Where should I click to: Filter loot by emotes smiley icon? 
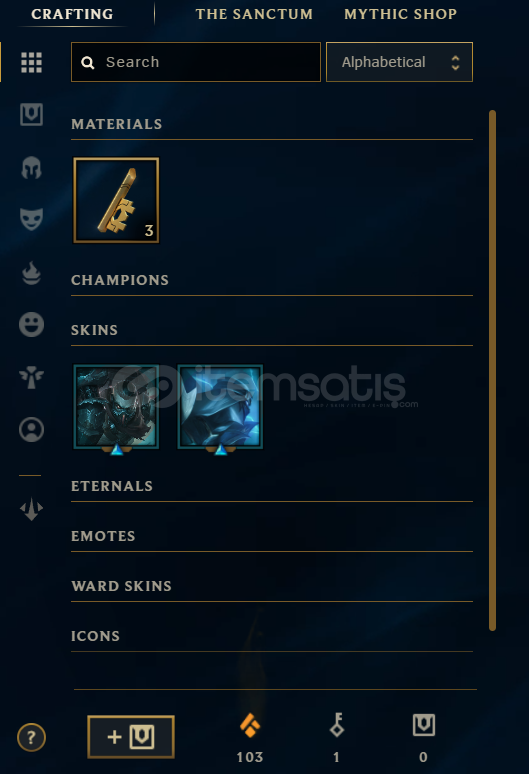(31, 325)
